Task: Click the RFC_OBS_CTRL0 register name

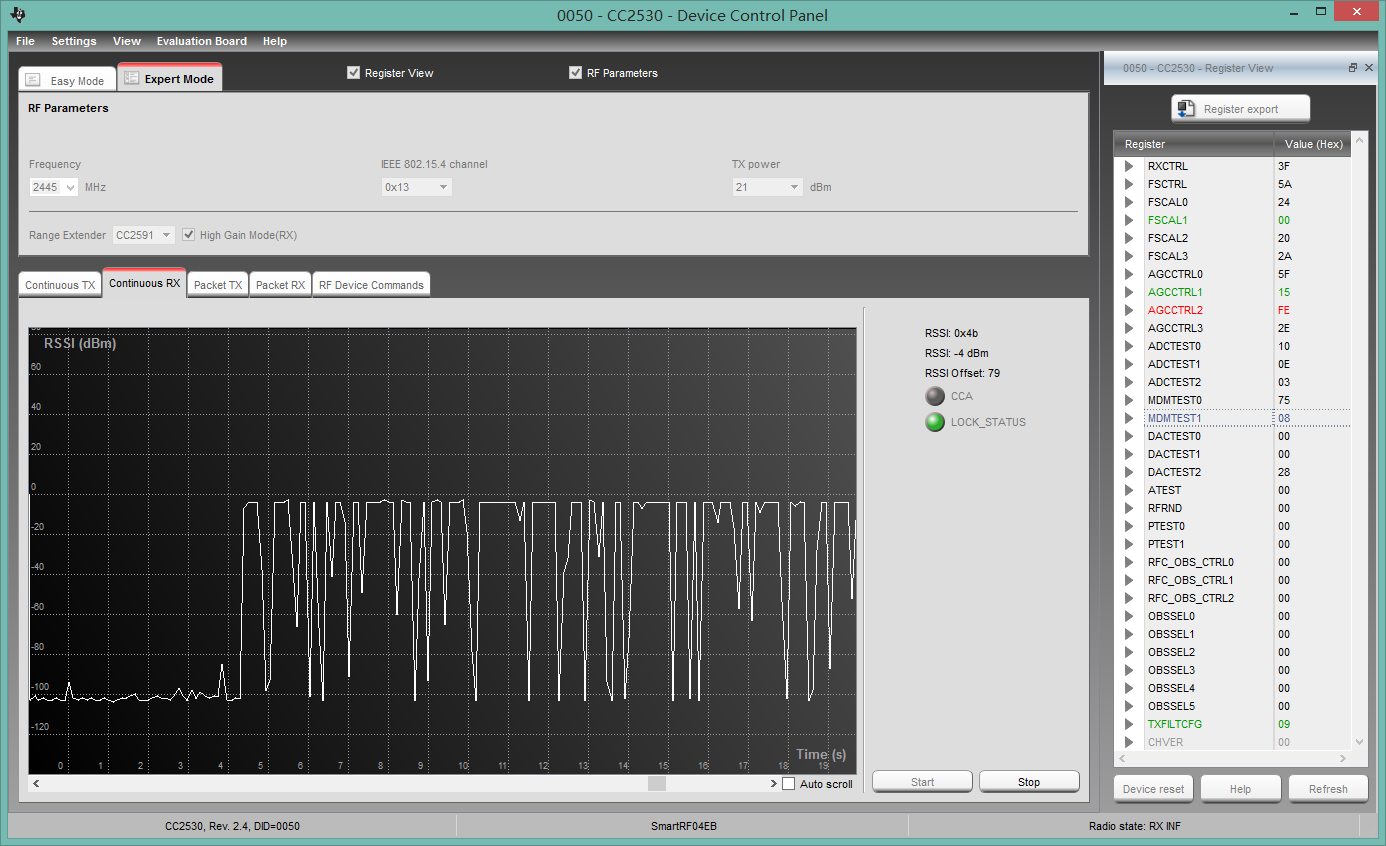Action: (1190, 562)
